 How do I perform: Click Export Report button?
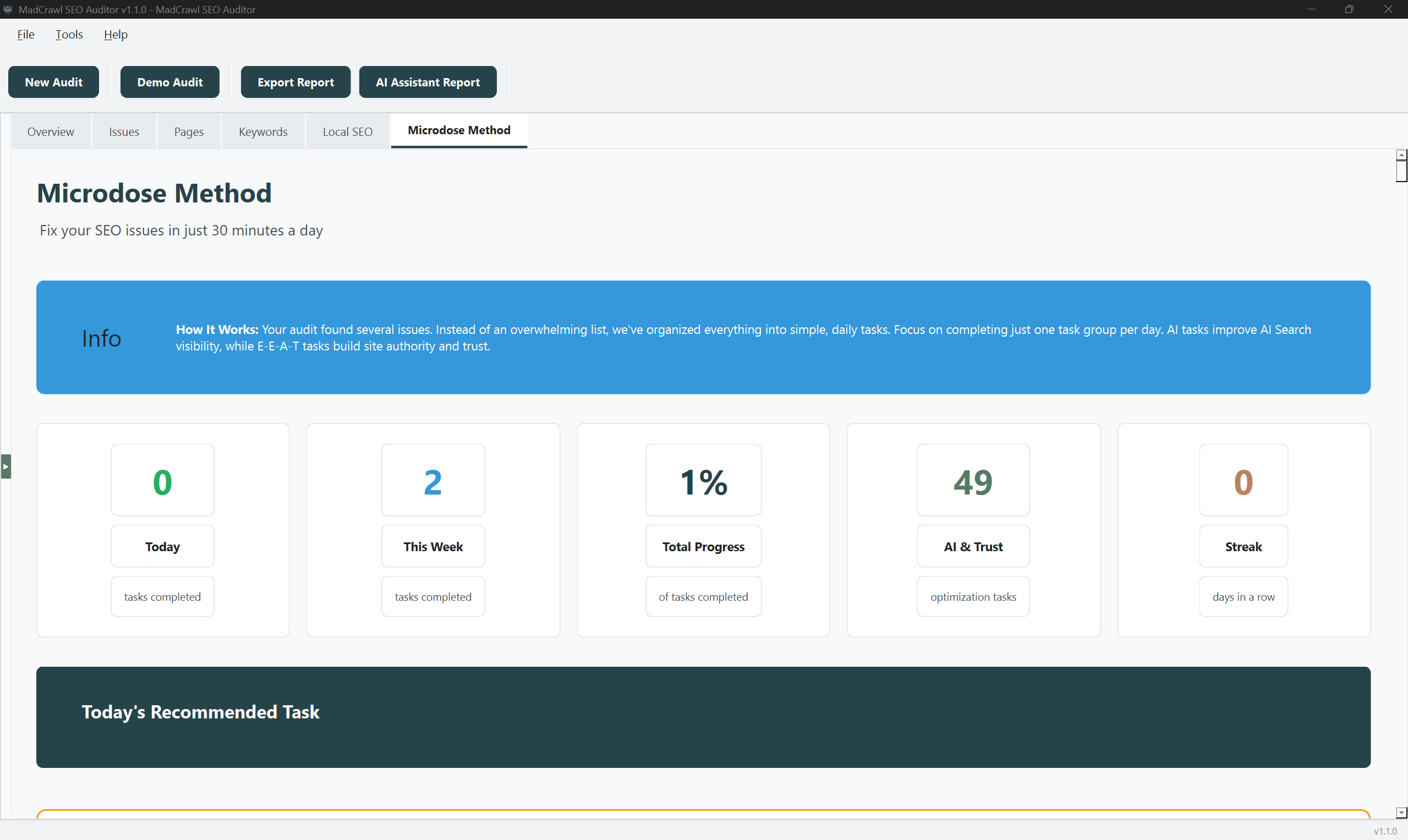coord(295,82)
